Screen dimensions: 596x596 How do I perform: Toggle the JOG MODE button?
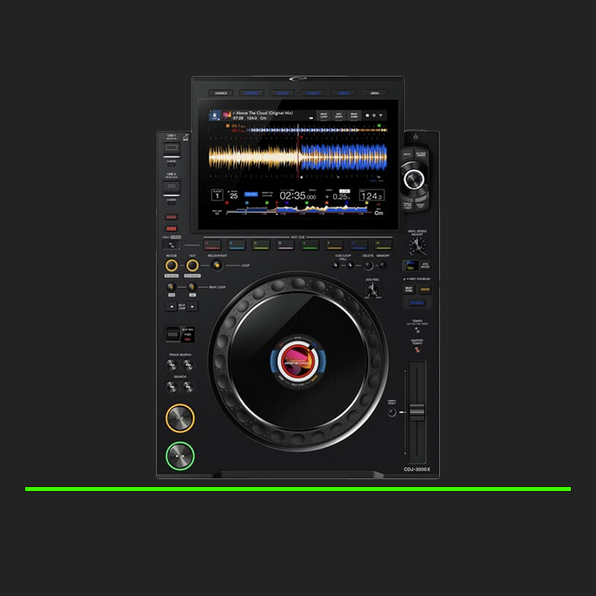[x=425, y=265]
